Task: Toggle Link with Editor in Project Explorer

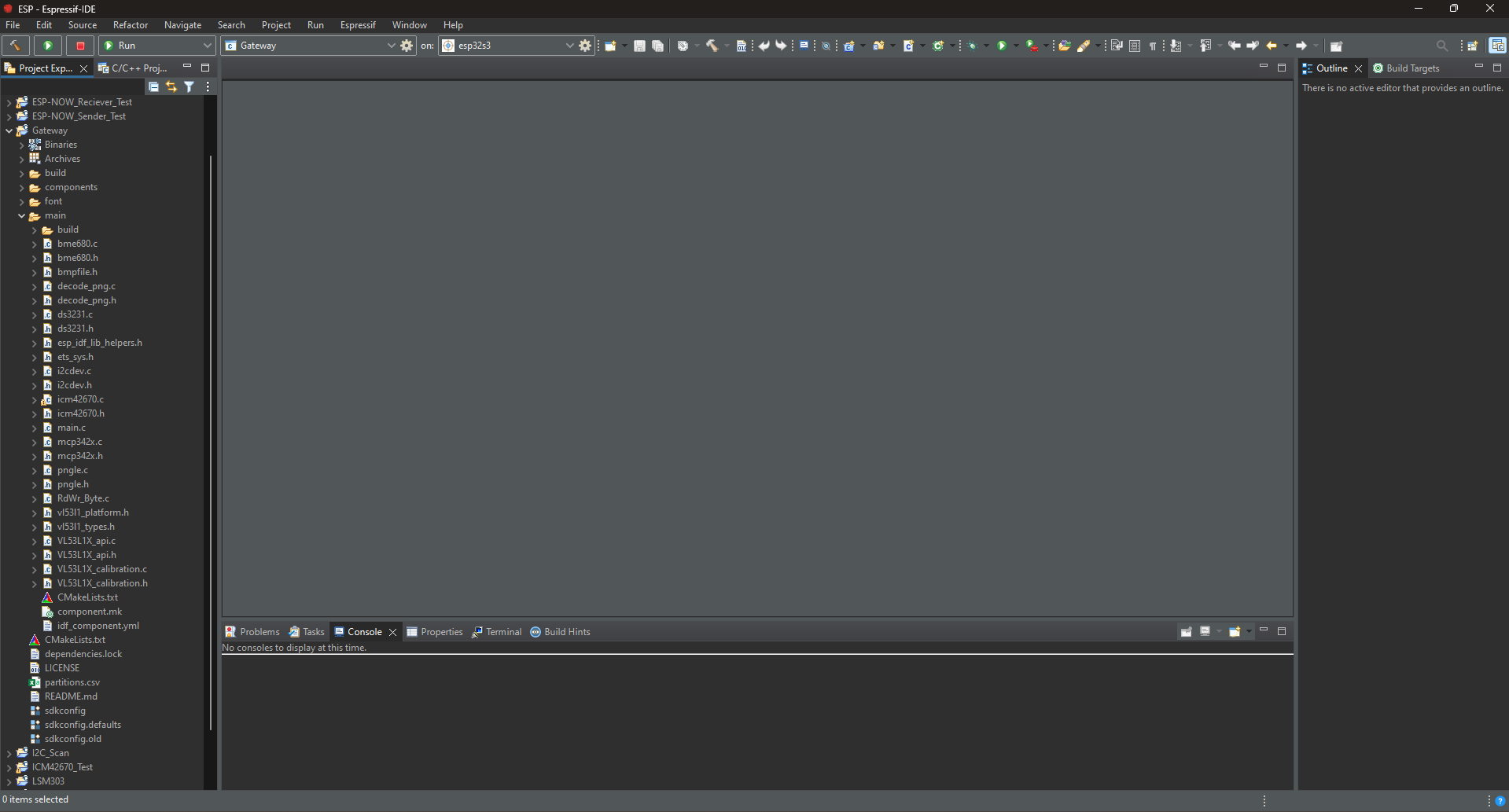Action: click(171, 86)
